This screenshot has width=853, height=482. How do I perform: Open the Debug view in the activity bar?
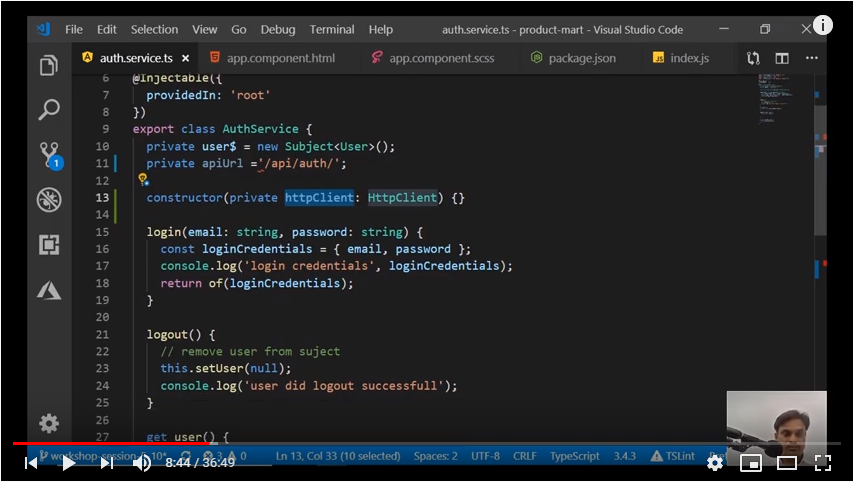tap(48, 200)
